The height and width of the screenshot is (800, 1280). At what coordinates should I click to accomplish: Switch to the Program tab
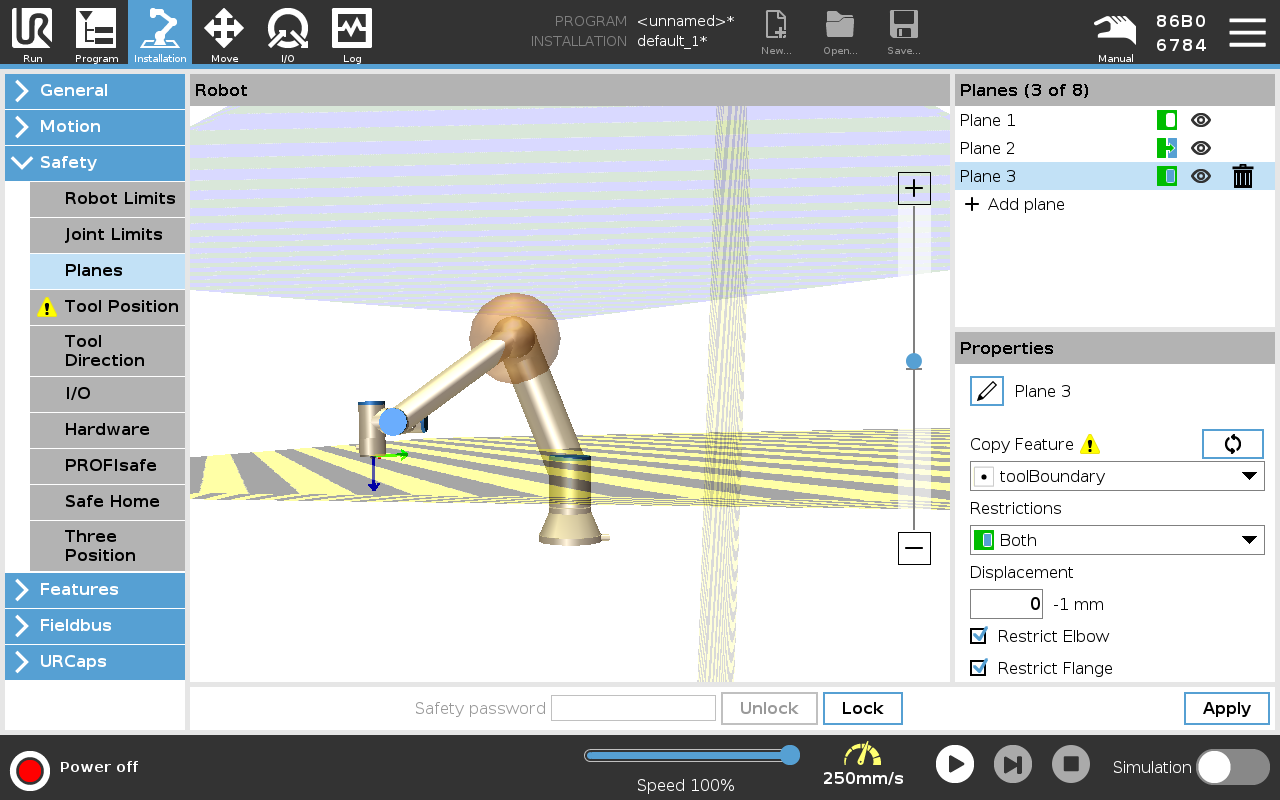96,32
